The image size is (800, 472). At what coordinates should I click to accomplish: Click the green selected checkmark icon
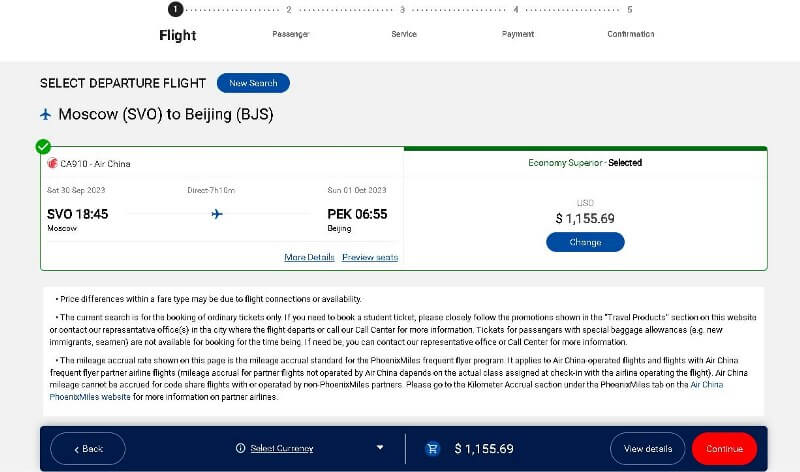[x=43, y=146]
